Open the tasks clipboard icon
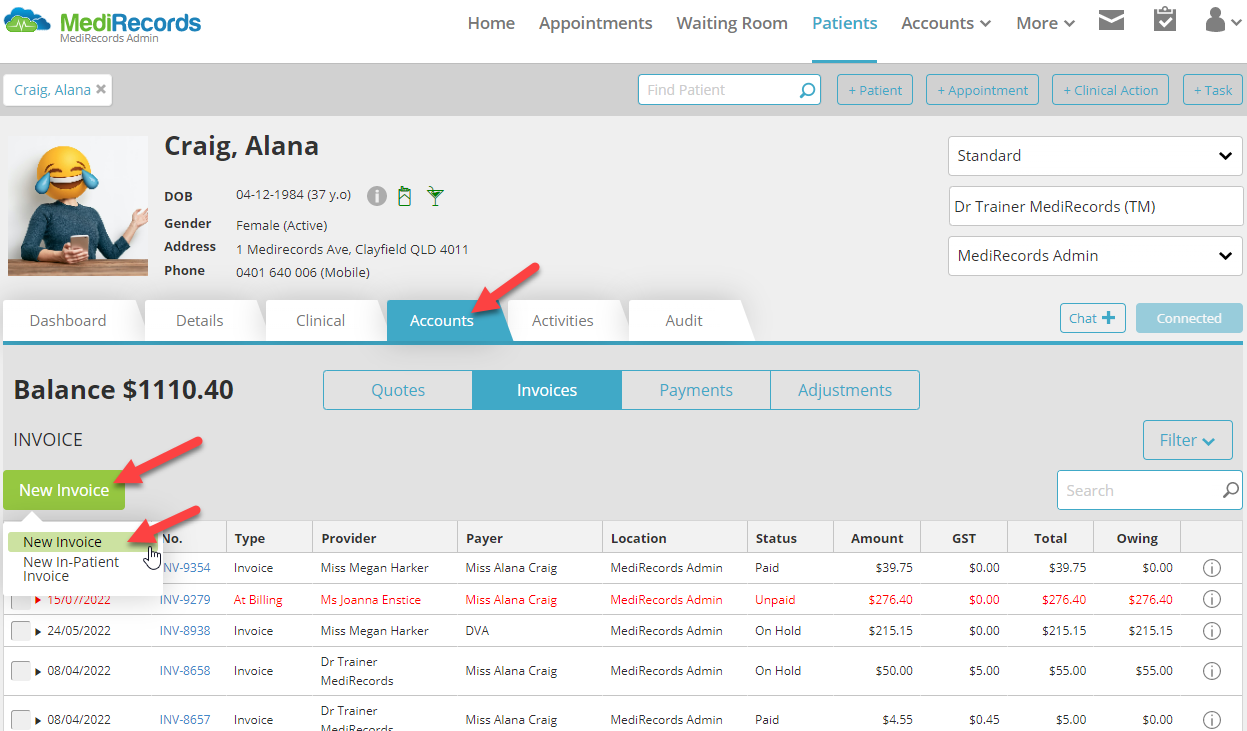 [1165, 20]
